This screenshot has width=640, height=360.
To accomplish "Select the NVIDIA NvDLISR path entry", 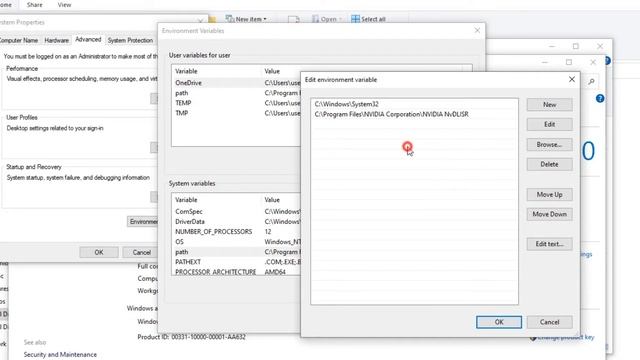I will [414, 114].
